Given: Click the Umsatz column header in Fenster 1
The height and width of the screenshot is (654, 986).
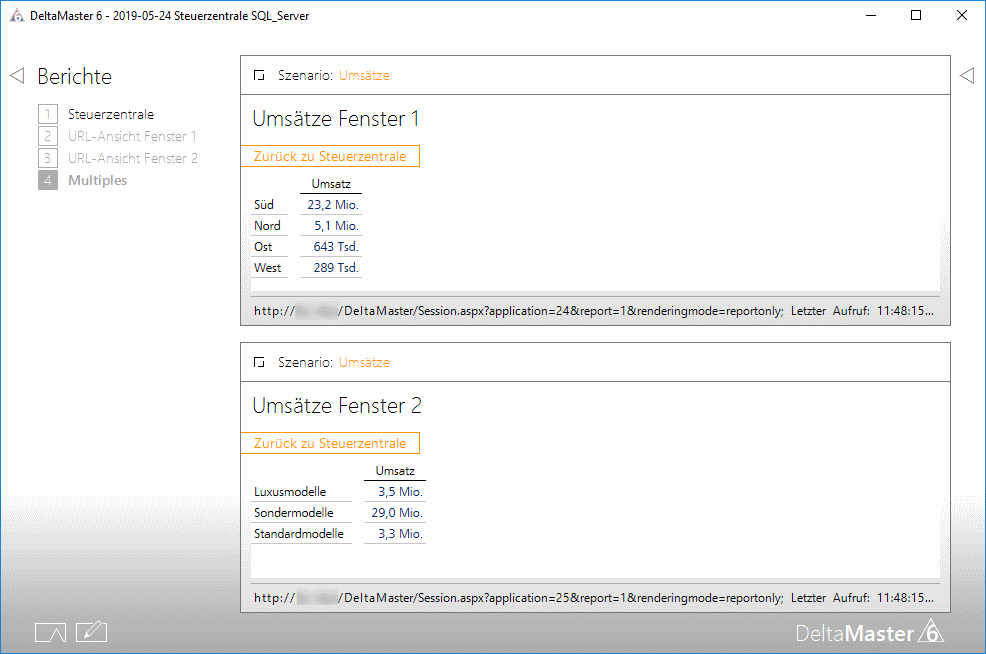Looking at the screenshot, I should (x=331, y=184).
